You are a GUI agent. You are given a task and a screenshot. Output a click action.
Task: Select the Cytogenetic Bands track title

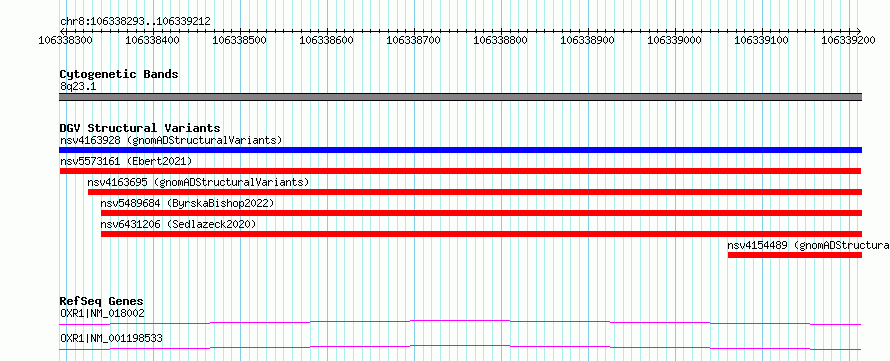[x=119, y=74]
